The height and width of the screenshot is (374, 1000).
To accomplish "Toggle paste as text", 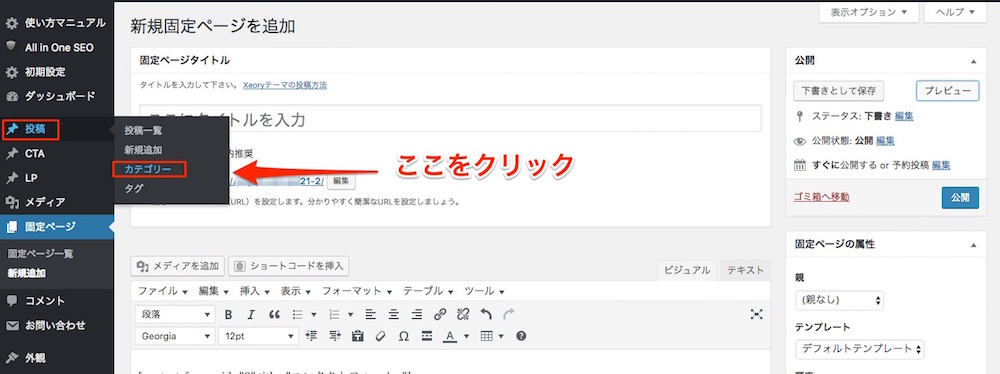I will click(x=357, y=336).
